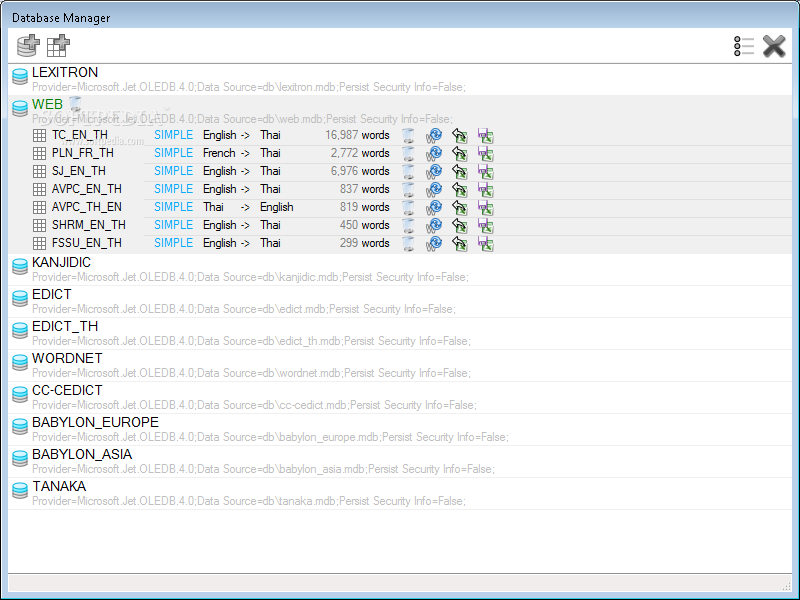Screen dimensions: 800x600
Task: Import Excel data into PLN_FR_TH
Action: (x=460, y=154)
